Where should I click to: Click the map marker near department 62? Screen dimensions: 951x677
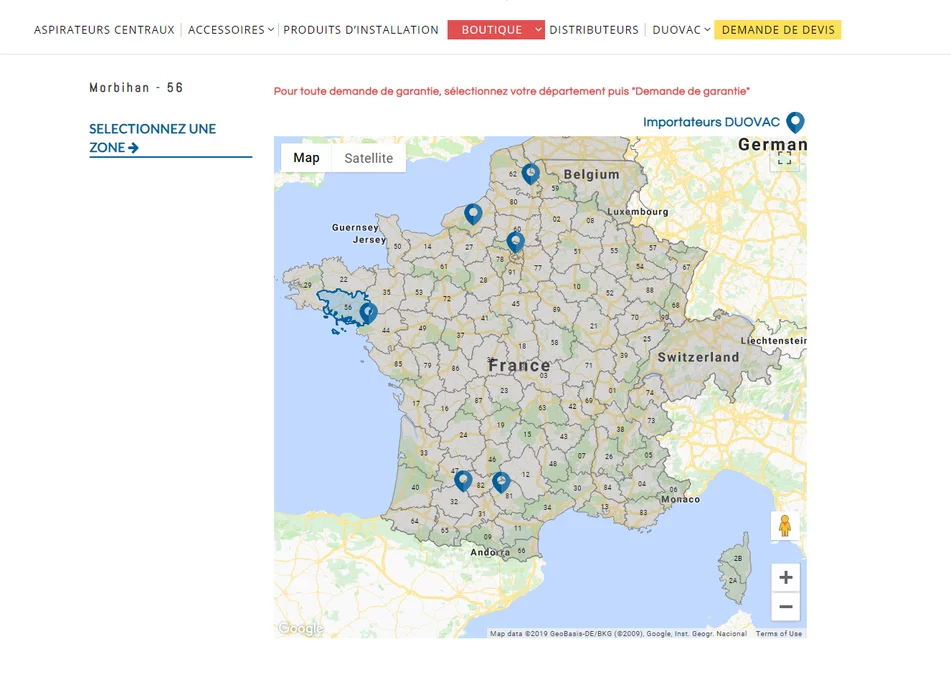click(530, 173)
